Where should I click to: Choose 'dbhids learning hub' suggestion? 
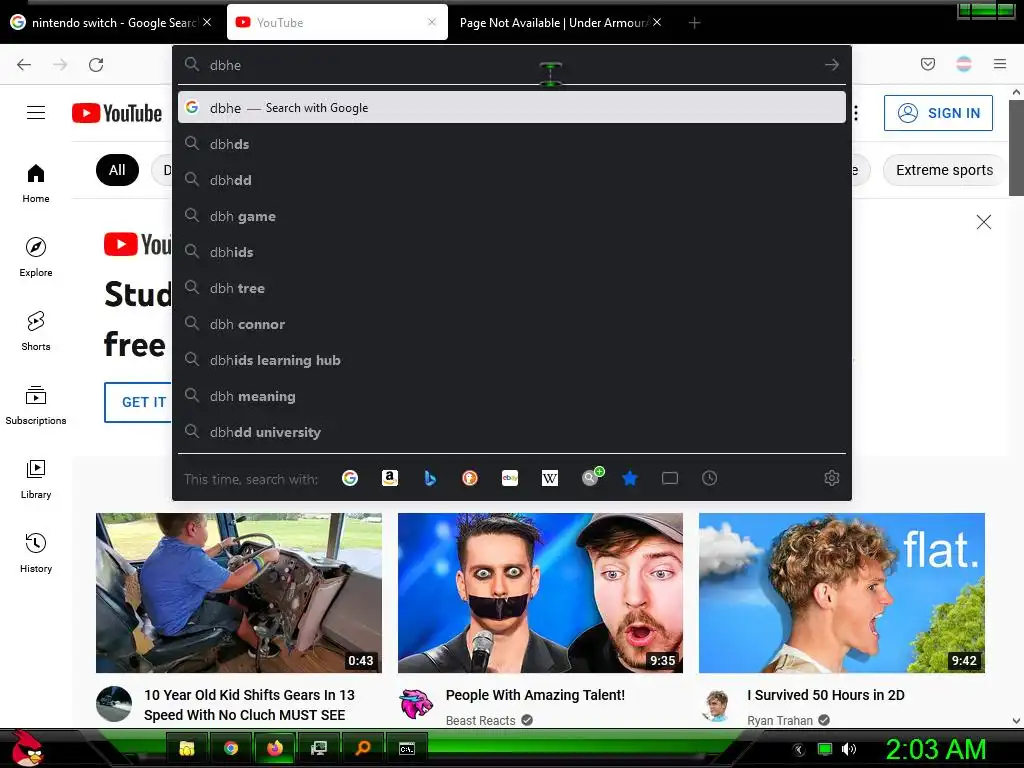pyautogui.click(x=511, y=360)
